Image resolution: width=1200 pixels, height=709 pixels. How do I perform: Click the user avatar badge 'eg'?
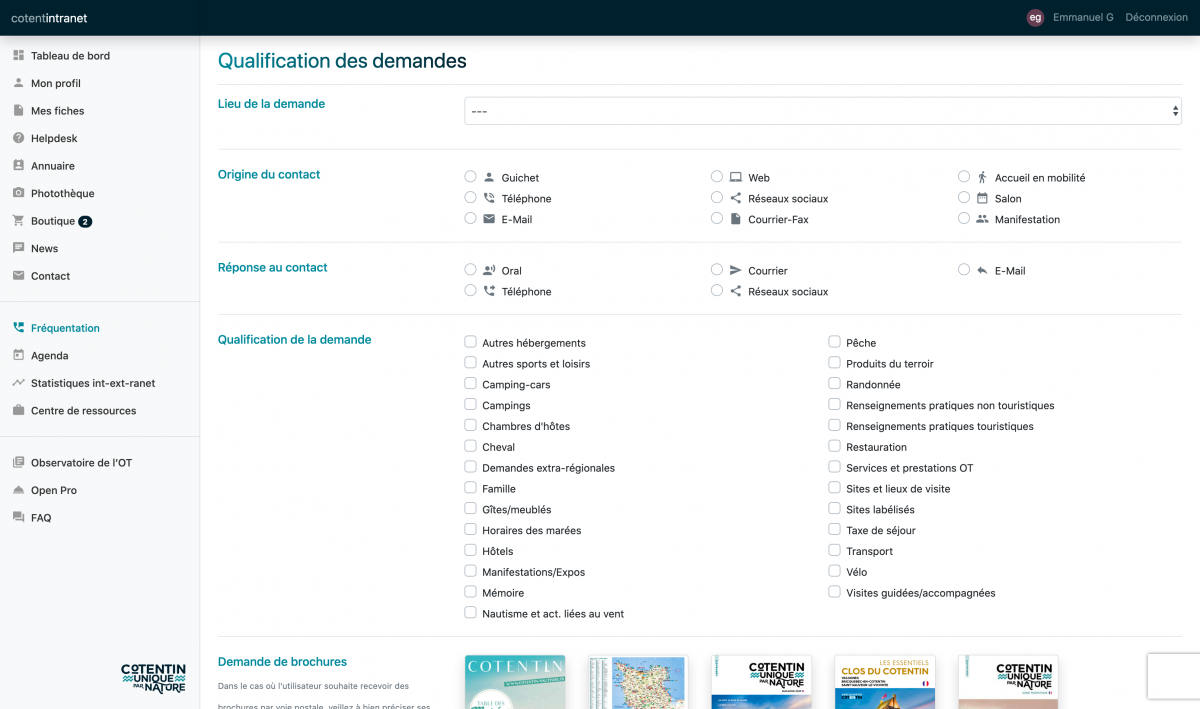click(x=1035, y=17)
